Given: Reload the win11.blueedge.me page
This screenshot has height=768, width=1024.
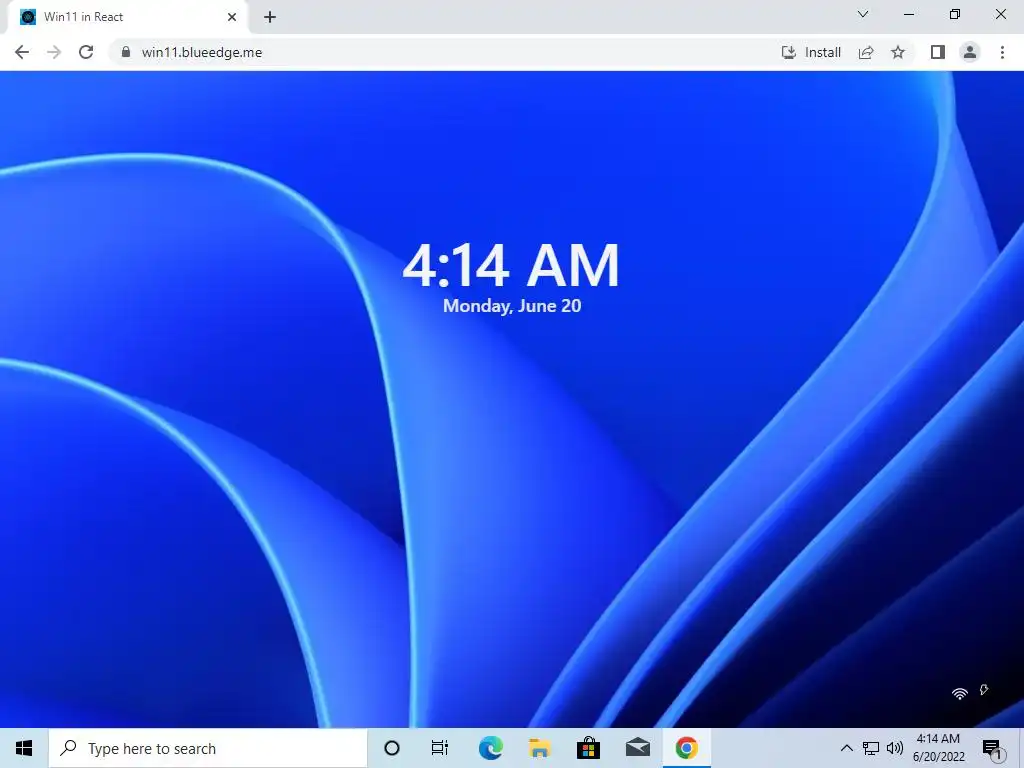Looking at the screenshot, I should [86, 52].
